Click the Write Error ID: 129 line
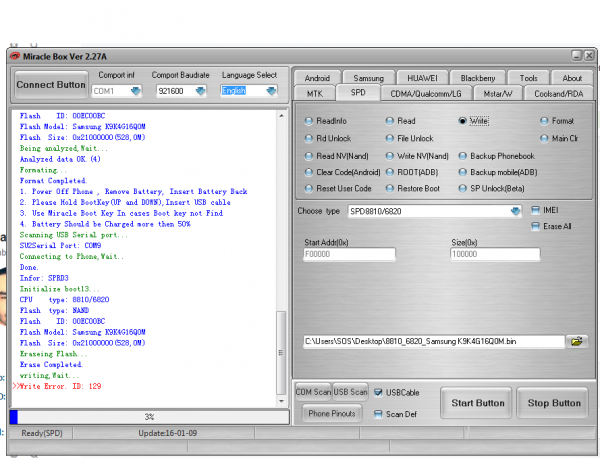Image resolution: width=600 pixels, height=459 pixels. tap(58, 386)
